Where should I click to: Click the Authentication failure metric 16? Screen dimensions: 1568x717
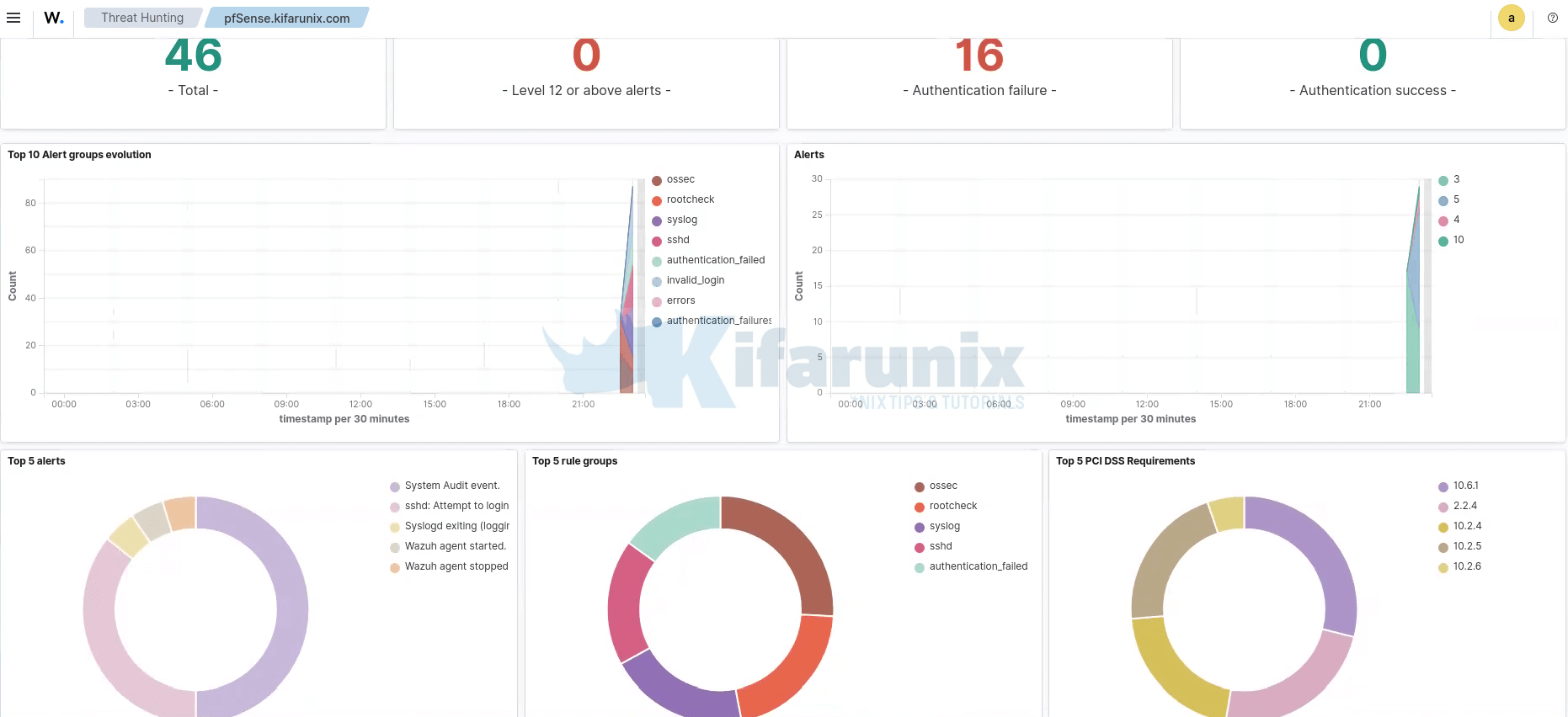click(x=979, y=56)
